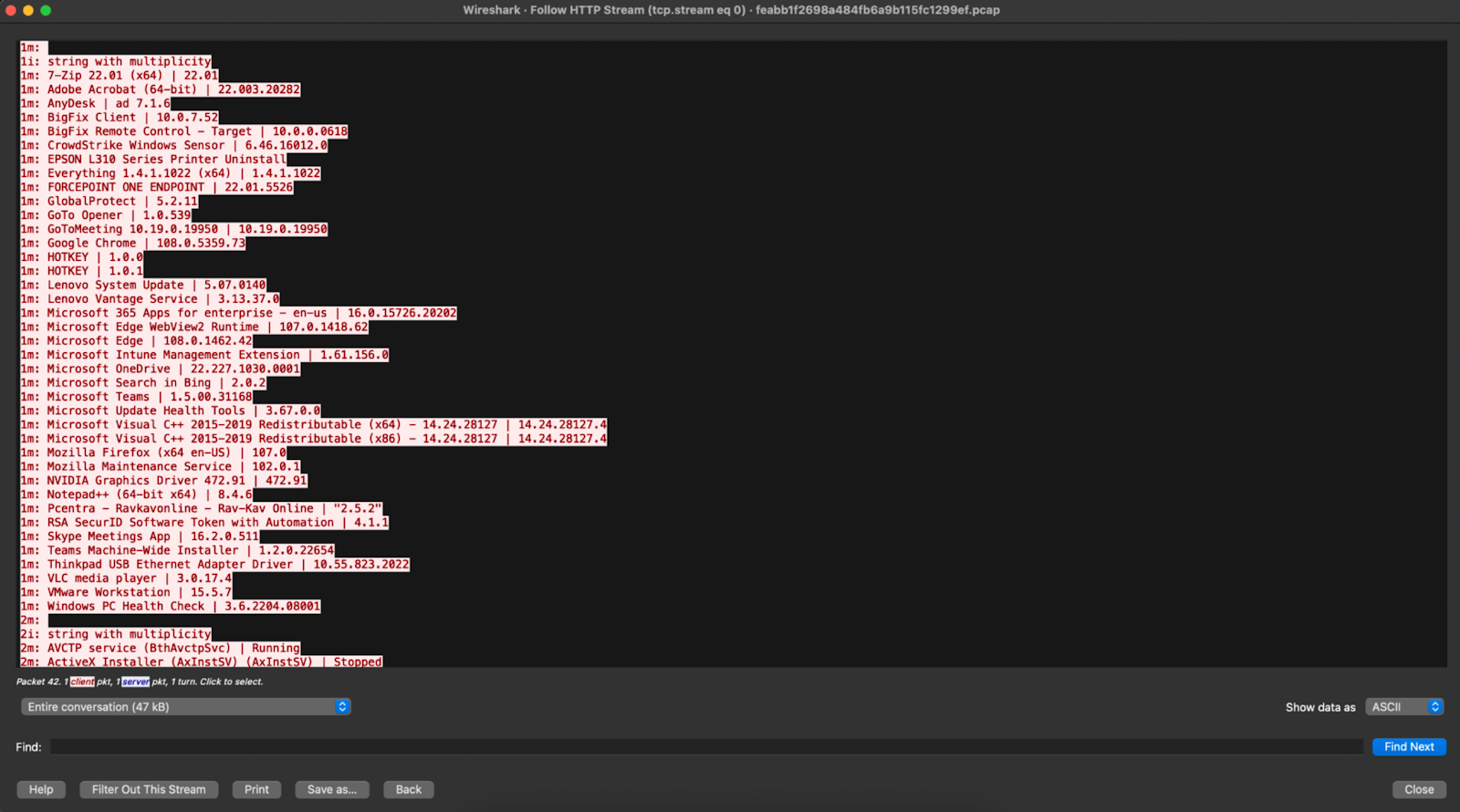Open the Entire conversation (47 kB) dropdown
This screenshot has height=812, width=1460.
tap(186, 707)
